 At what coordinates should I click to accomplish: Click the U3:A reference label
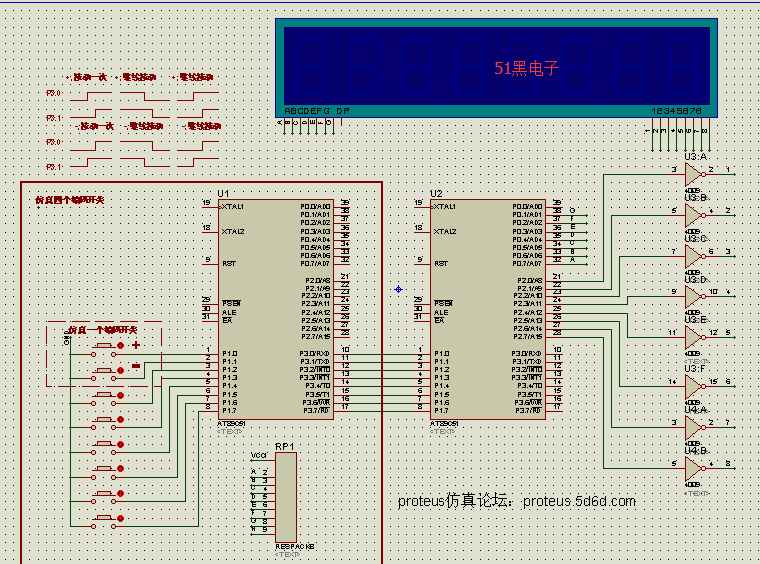[696, 157]
